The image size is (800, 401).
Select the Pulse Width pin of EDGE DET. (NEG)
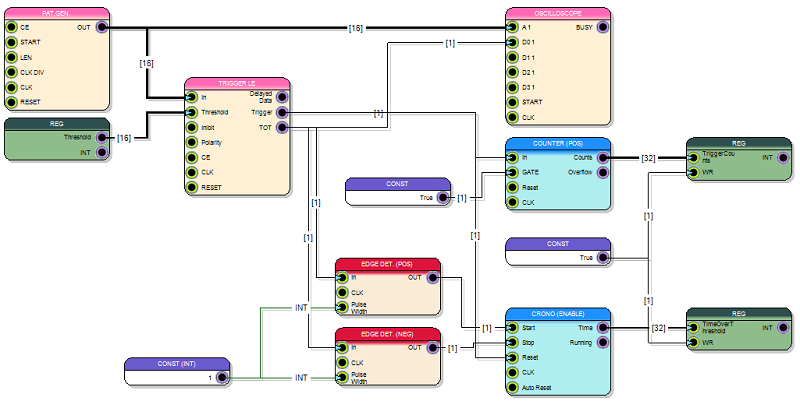click(342, 378)
